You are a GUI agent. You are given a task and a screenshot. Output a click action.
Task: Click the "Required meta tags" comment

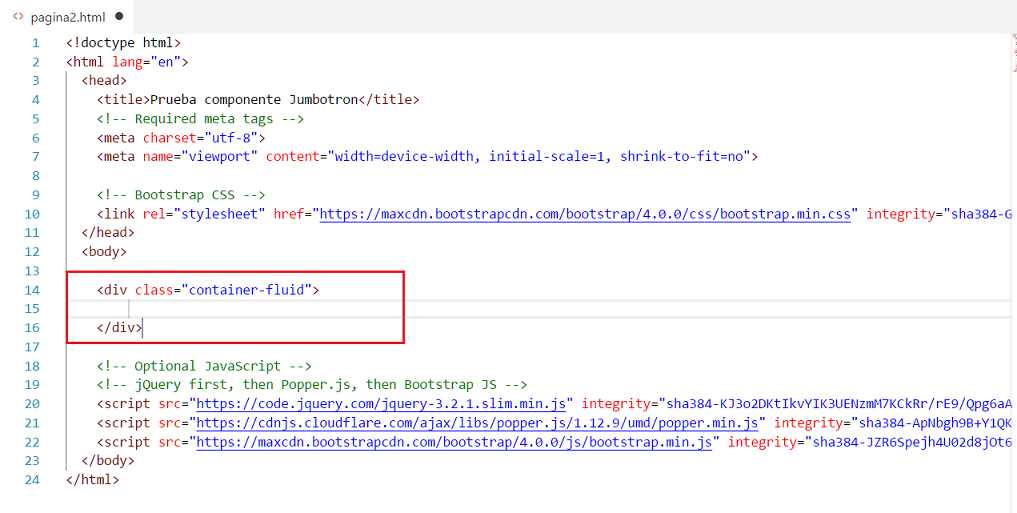tap(200, 119)
